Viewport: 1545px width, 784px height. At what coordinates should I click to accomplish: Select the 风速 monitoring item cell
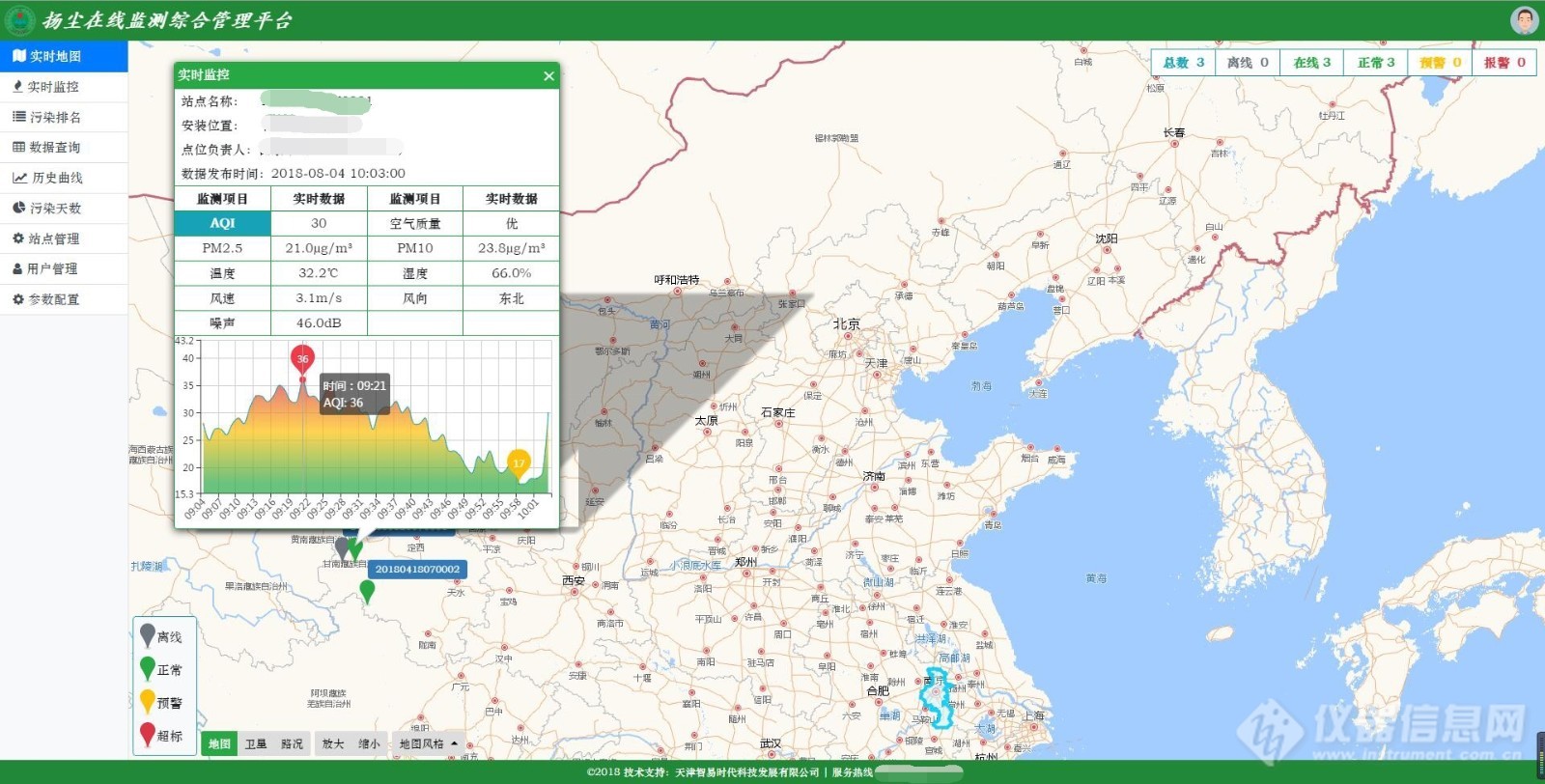222,298
